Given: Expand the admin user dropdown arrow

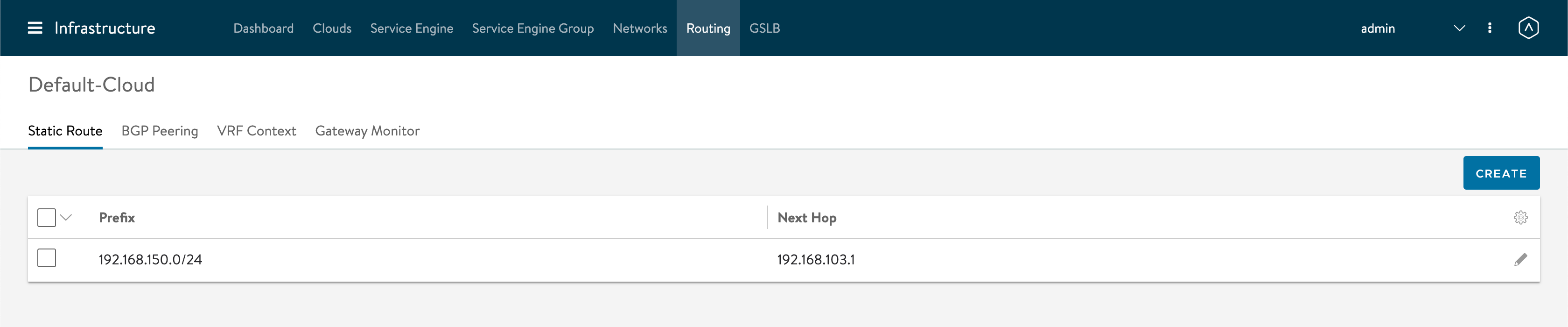Looking at the screenshot, I should pos(1459,28).
